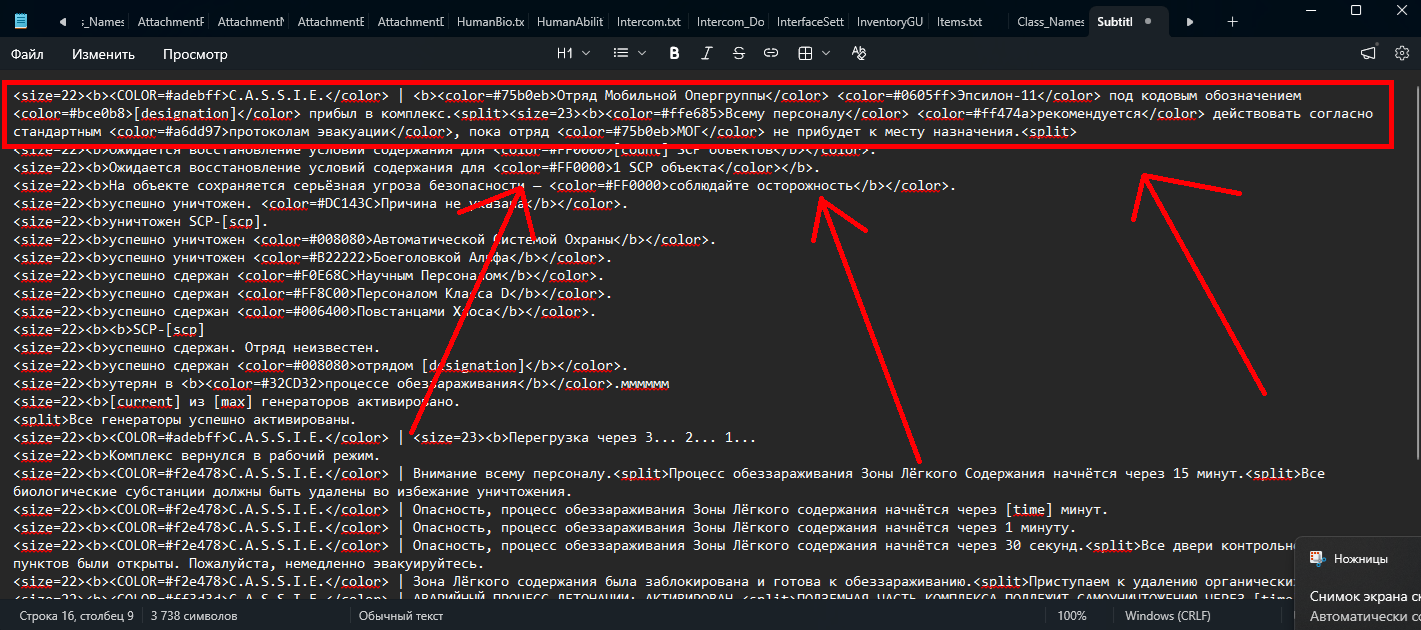This screenshot has height=630, width=1421.
Task: Clear formatting with the eraser-A icon
Action: [x=858, y=53]
